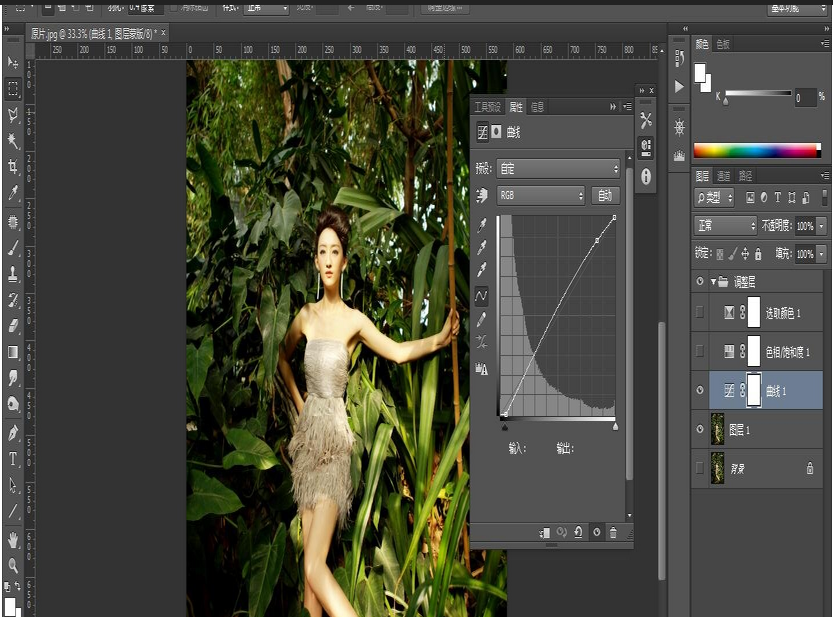Click the trash button at the Properties panel bottom
This screenshot has width=833, height=617.
click(x=613, y=531)
